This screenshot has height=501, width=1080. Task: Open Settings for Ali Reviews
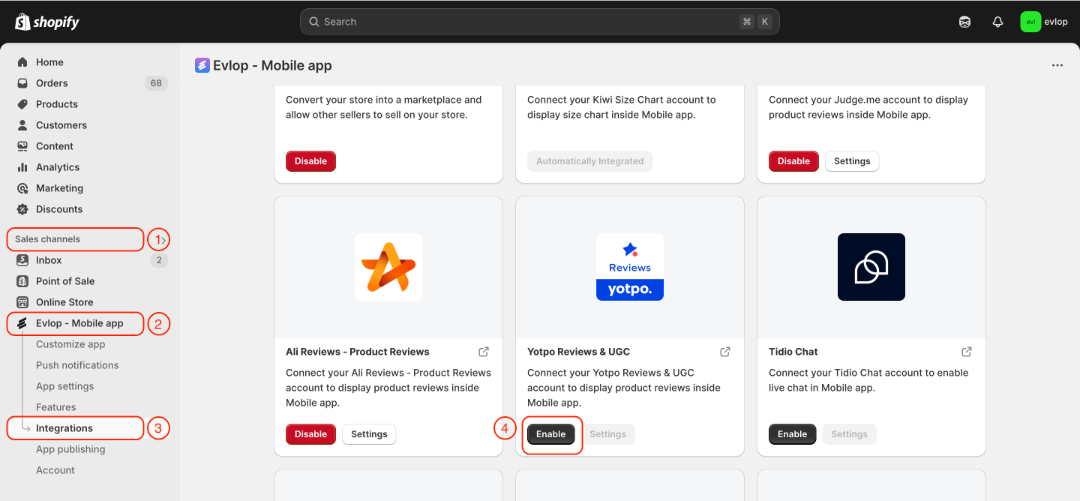tap(369, 434)
